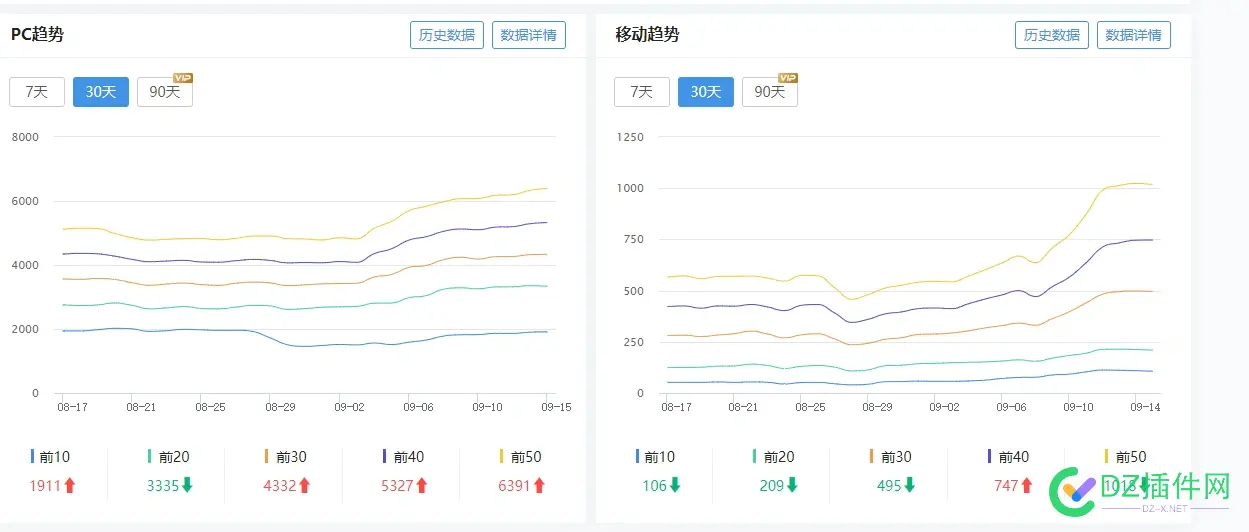Click red up arrow beside mobile 前40 value 747

1027,486
